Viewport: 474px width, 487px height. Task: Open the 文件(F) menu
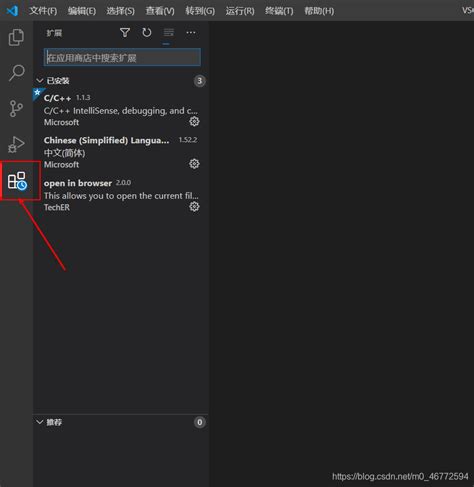coord(43,11)
